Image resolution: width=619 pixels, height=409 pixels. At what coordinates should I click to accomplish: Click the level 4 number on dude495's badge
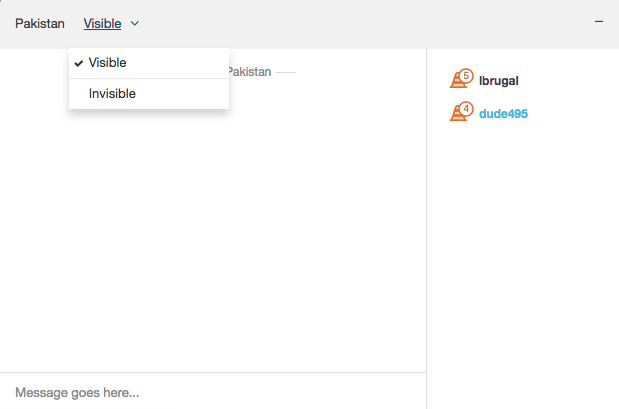tap(466, 108)
